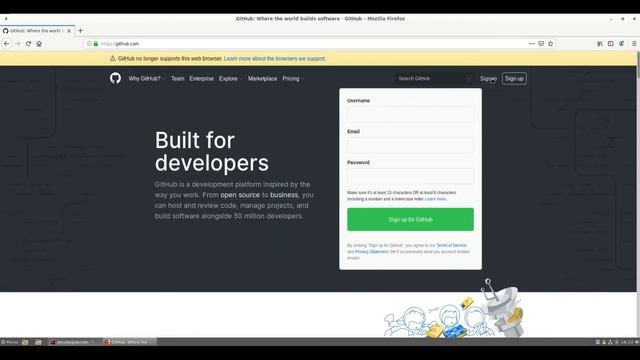The width and height of the screenshot is (640, 360).
Task: Click the Sign up button in header
Action: pos(514,78)
